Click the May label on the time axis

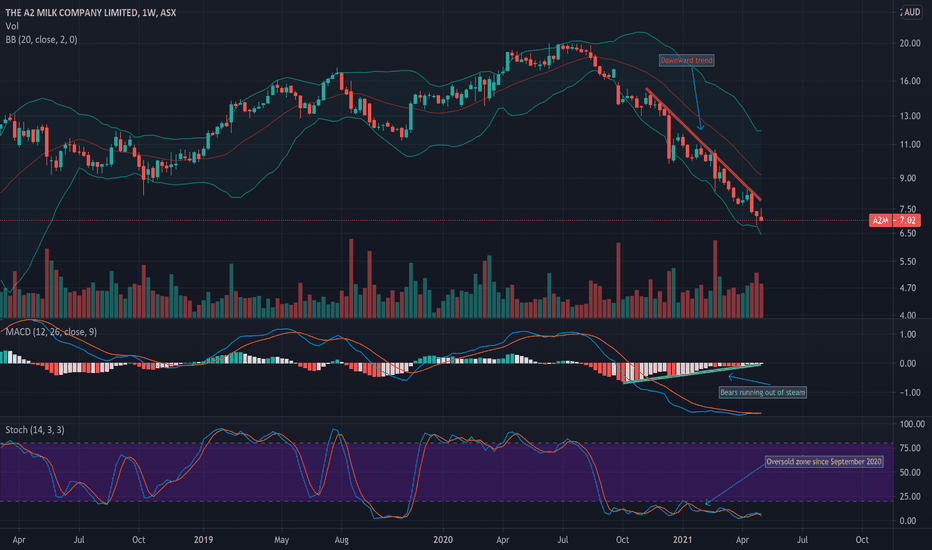282,540
